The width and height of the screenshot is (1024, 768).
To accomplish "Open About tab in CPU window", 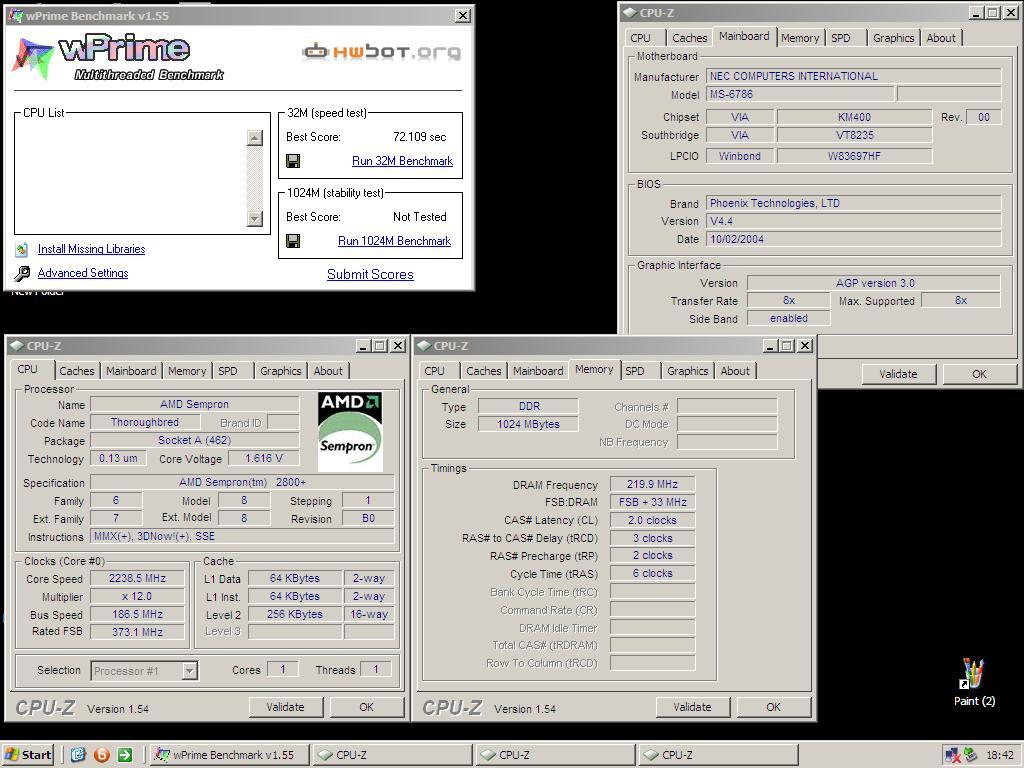I will [328, 371].
